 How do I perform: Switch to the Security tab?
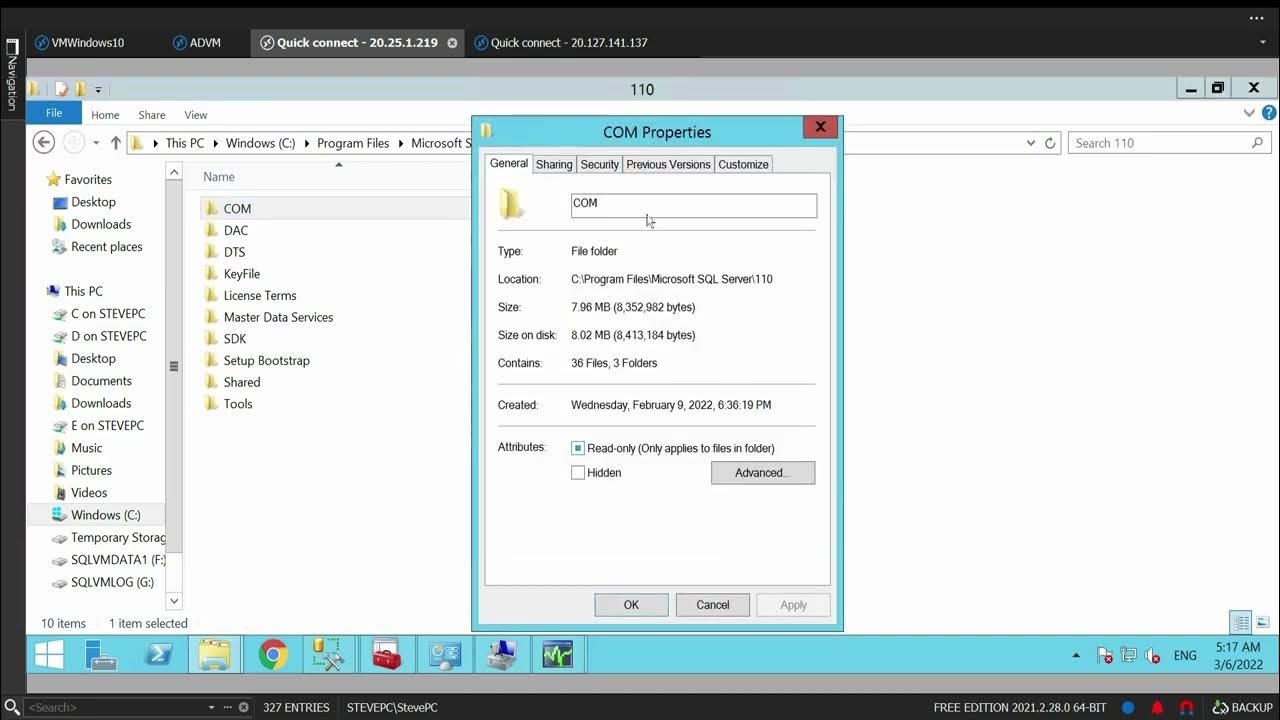click(x=599, y=164)
